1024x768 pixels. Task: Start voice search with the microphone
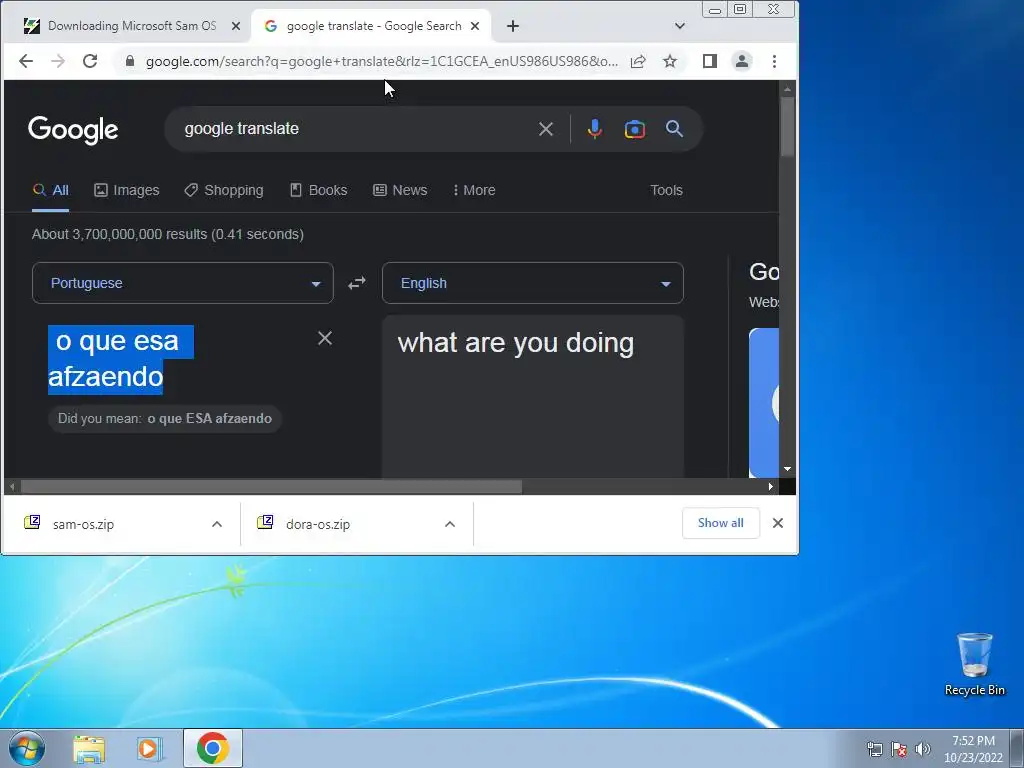point(594,129)
